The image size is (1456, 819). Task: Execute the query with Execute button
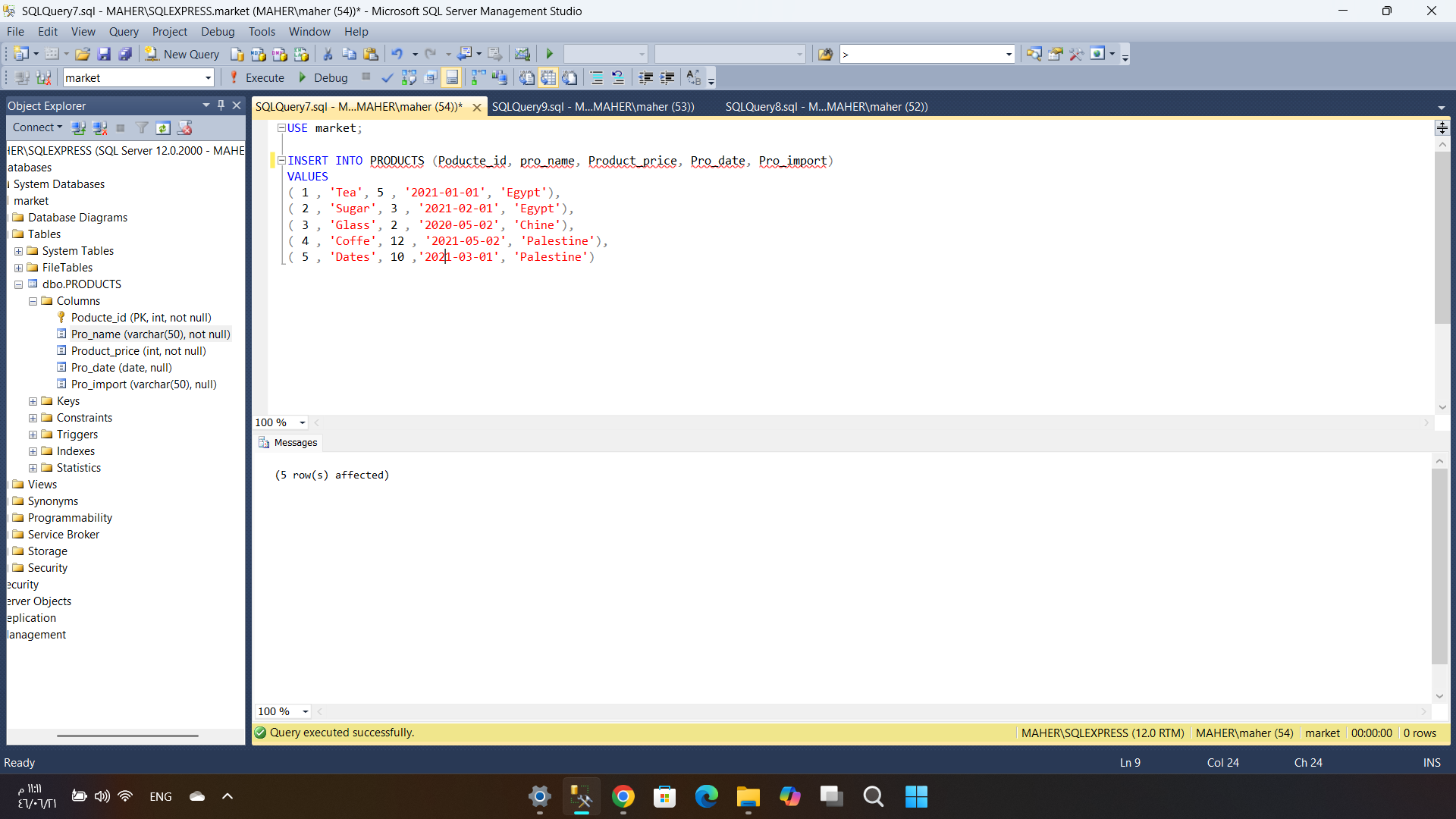tap(257, 77)
